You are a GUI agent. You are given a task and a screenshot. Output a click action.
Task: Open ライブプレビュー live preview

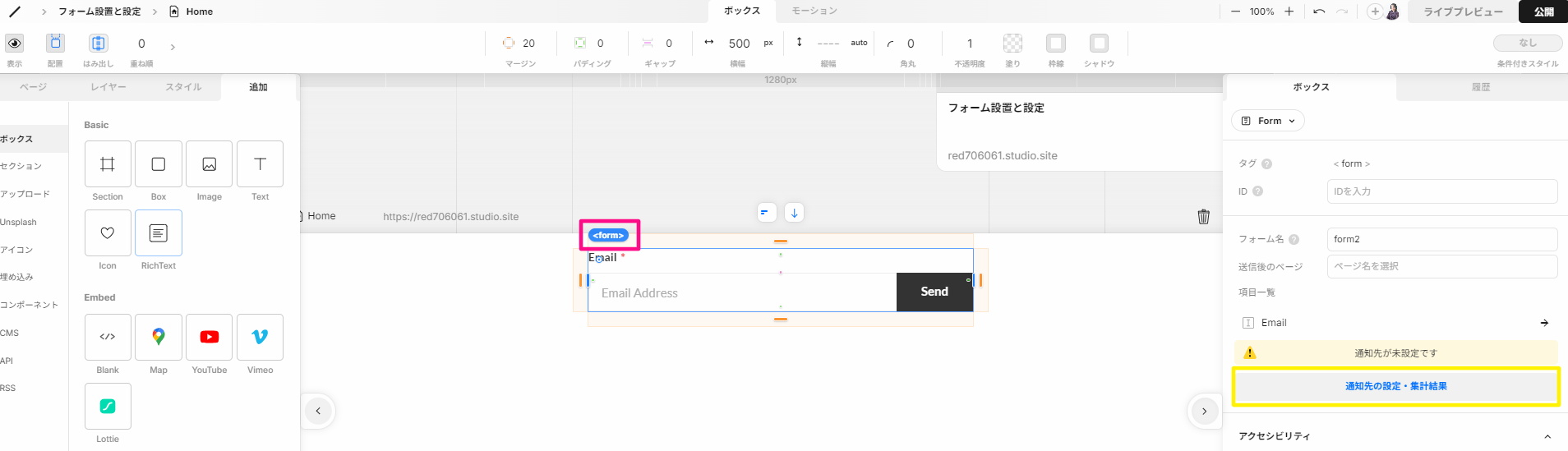(x=1463, y=12)
